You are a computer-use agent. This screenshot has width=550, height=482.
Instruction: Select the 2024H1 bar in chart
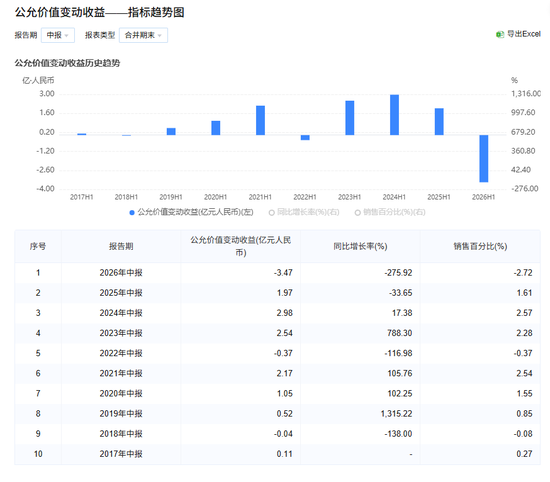click(x=394, y=115)
